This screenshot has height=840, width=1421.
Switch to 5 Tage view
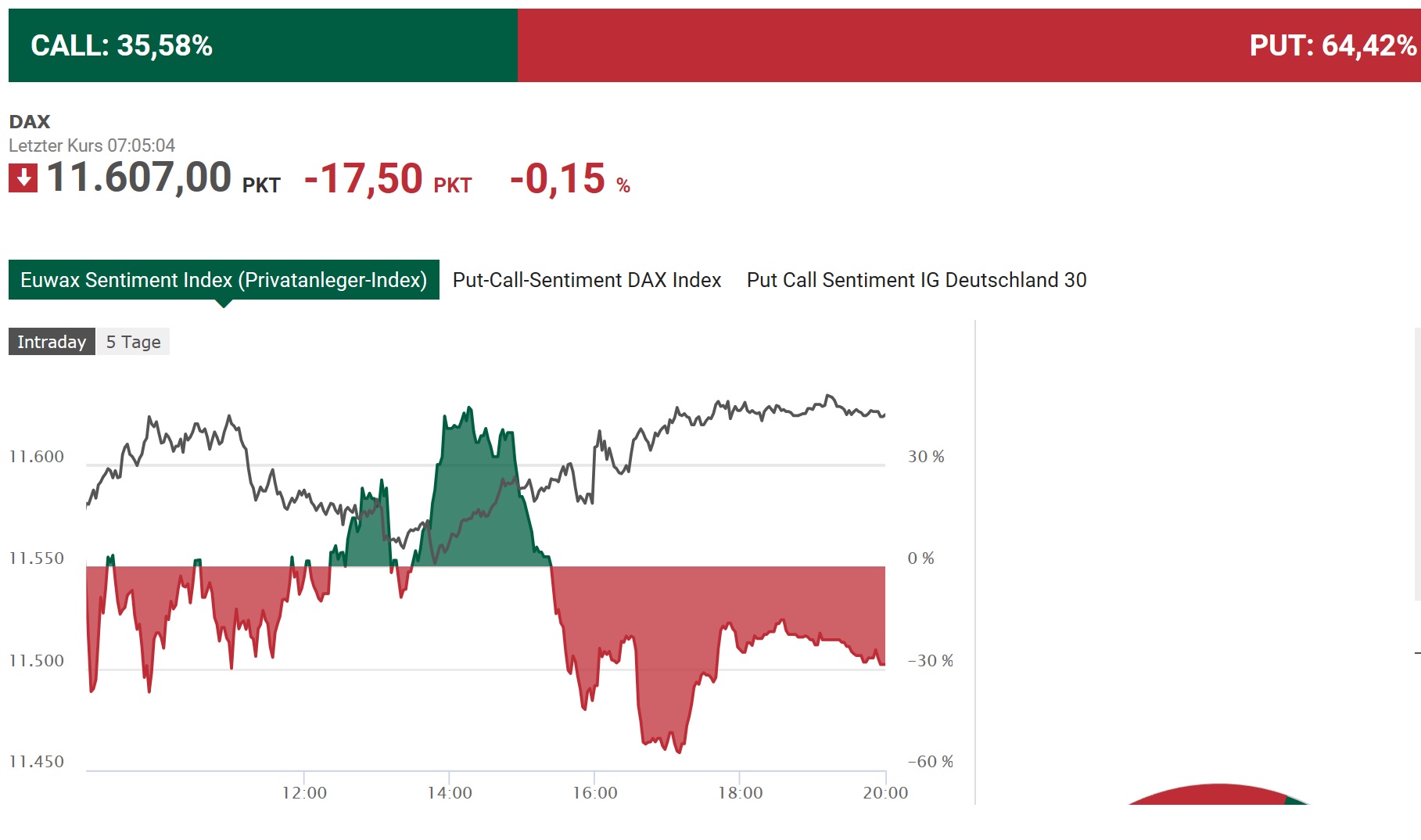click(x=132, y=341)
